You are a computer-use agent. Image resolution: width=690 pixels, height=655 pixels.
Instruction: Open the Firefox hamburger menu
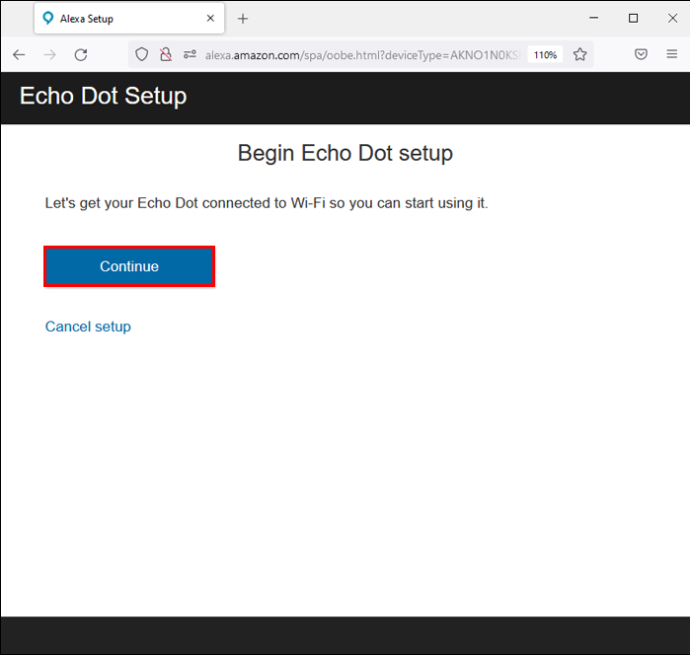pyautogui.click(x=672, y=54)
